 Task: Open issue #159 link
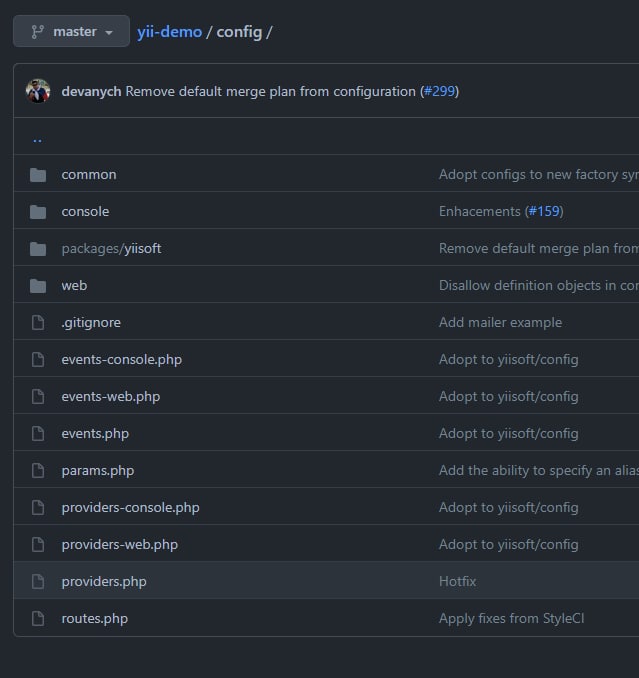coord(544,211)
